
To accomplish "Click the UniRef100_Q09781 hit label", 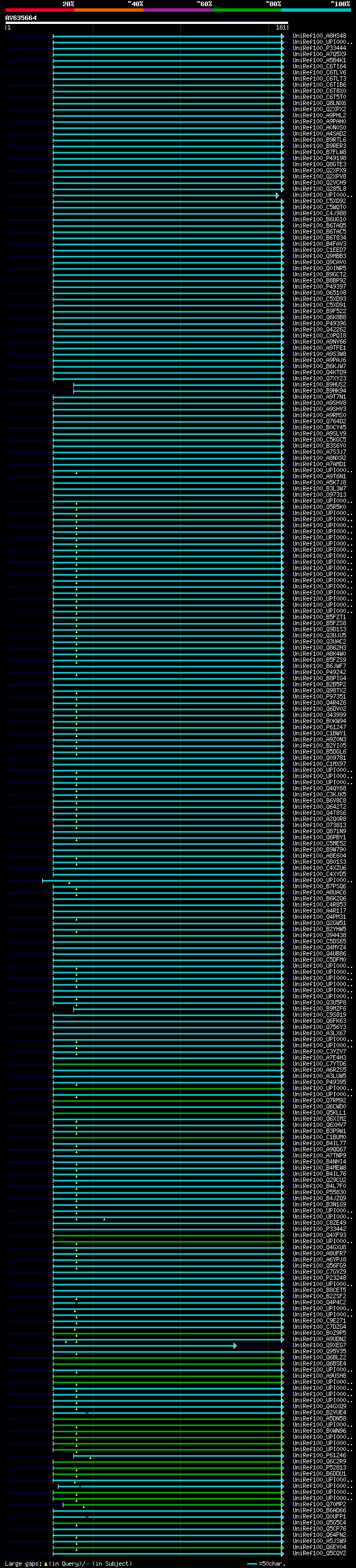I will coord(319,758).
